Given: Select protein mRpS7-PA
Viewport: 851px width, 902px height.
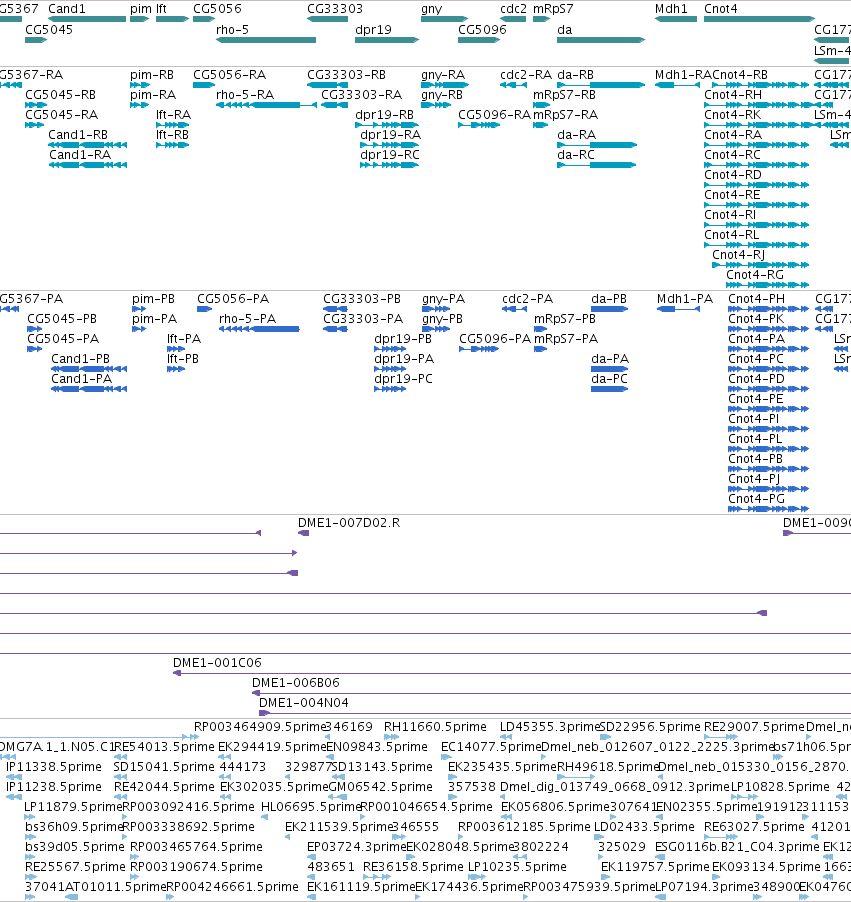Looking at the screenshot, I should 566,338.
